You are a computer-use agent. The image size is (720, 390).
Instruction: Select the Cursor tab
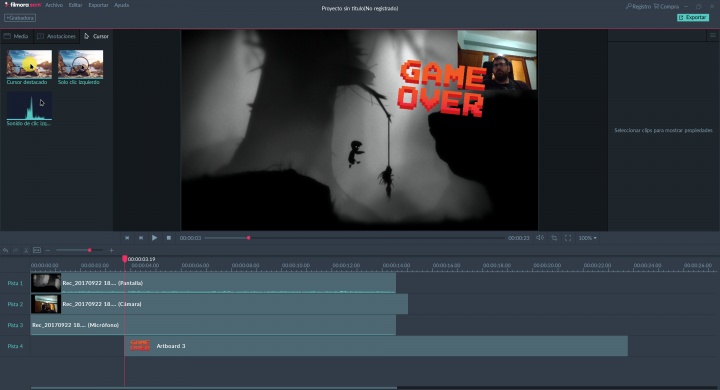click(x=96, y=36)
